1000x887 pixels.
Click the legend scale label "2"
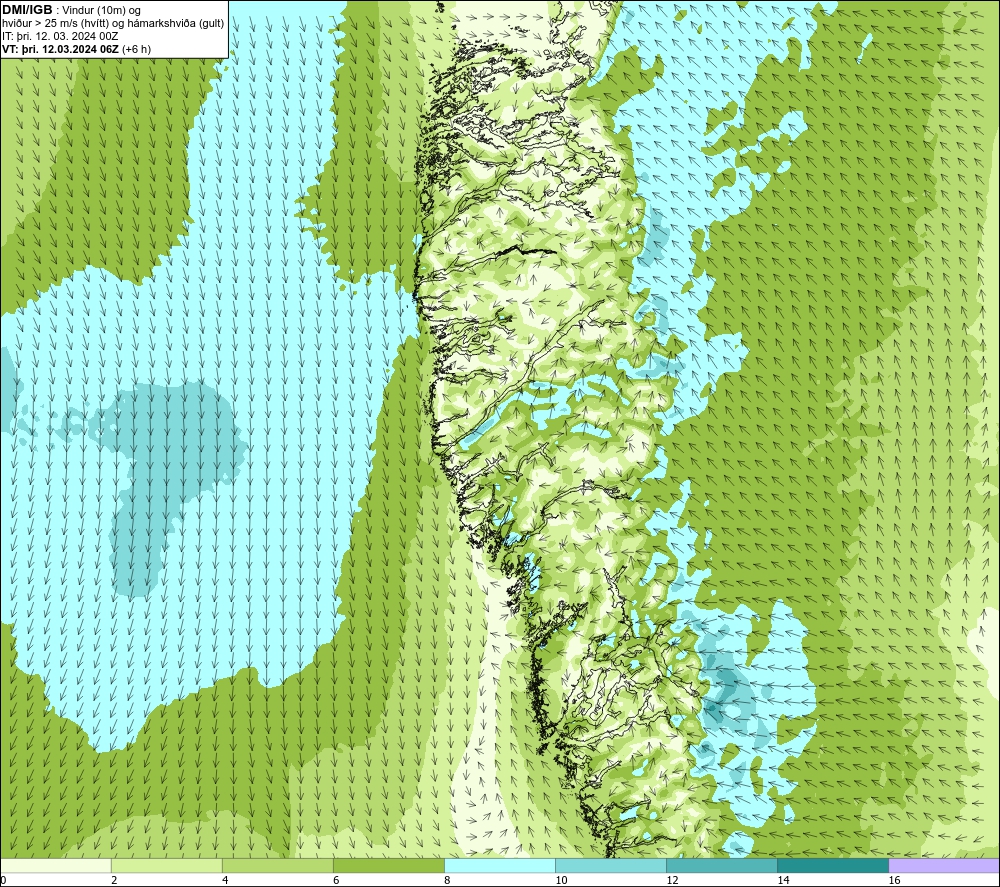pos(114,881)
